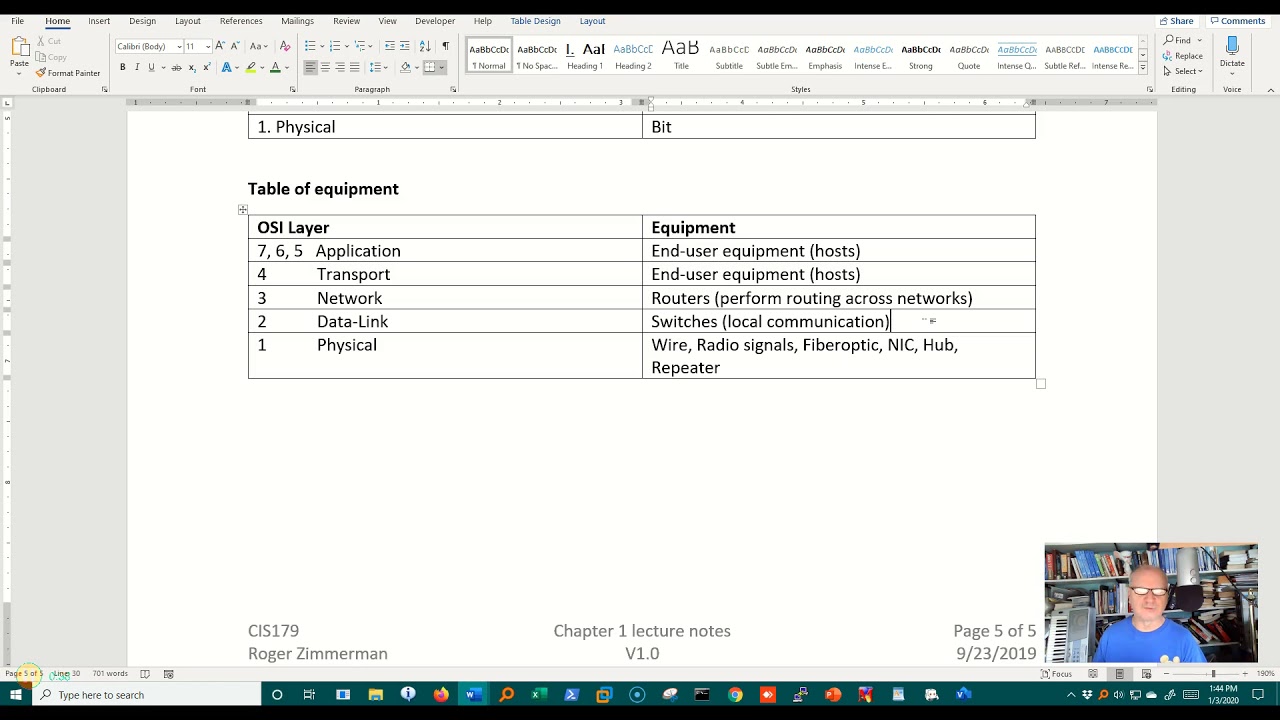Toggle strikethrough formatting
1280x720 pixels.
click(x=177, y=67)
